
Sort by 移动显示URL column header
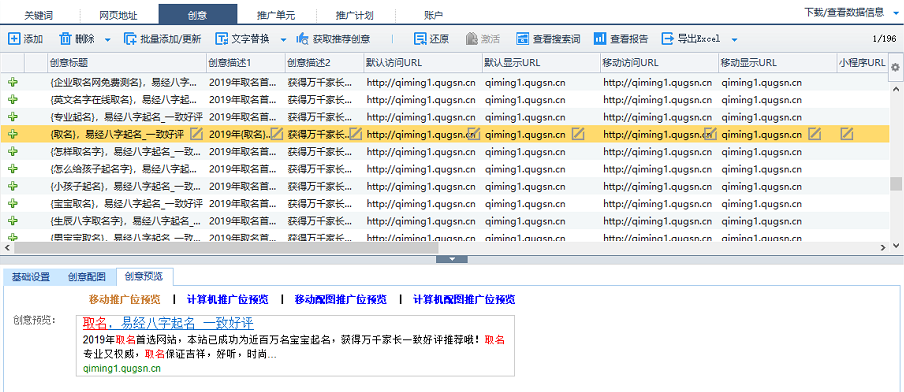click(x=777, y=62)
